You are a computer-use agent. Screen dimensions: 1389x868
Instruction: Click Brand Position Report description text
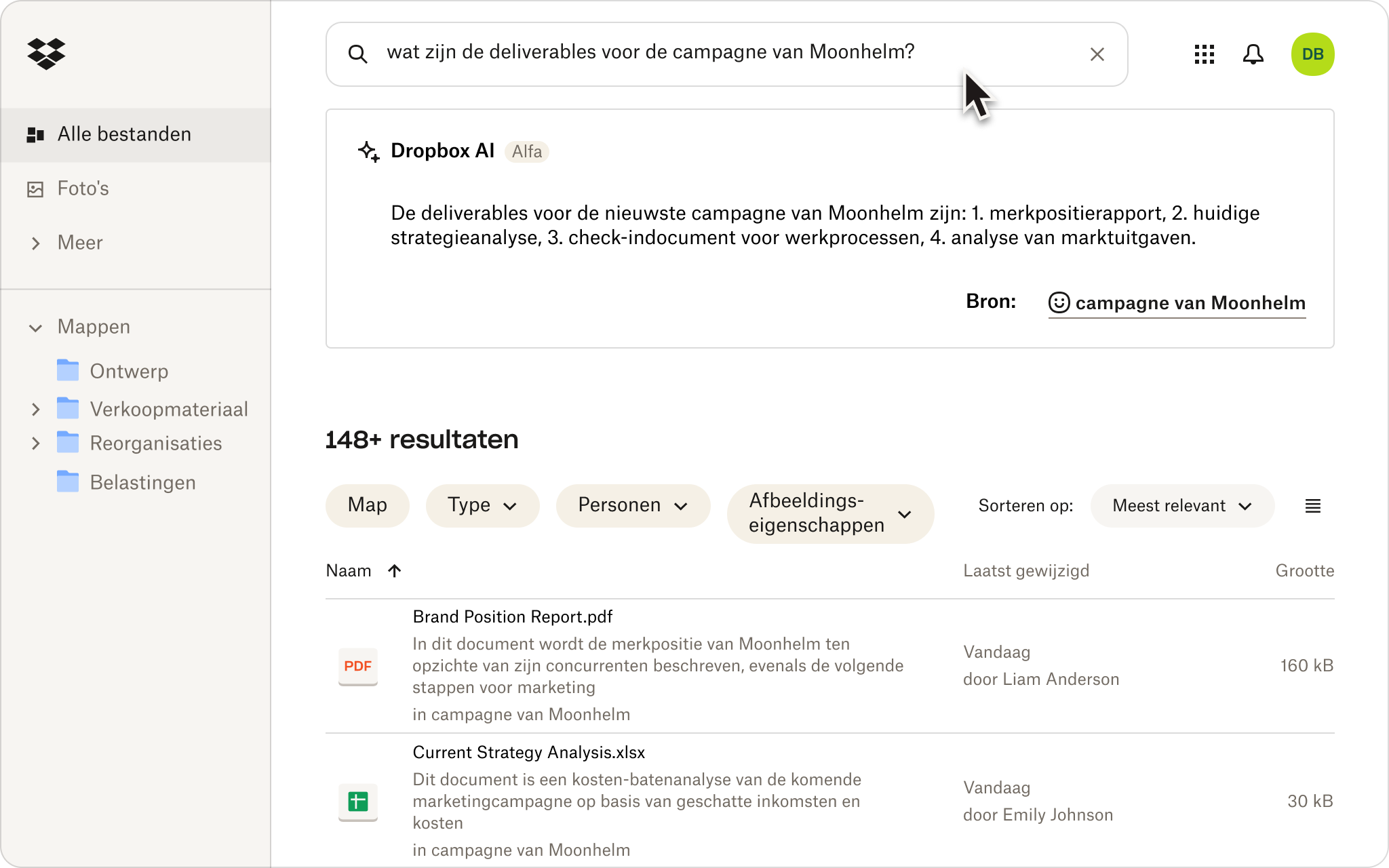tap(658, 666)
